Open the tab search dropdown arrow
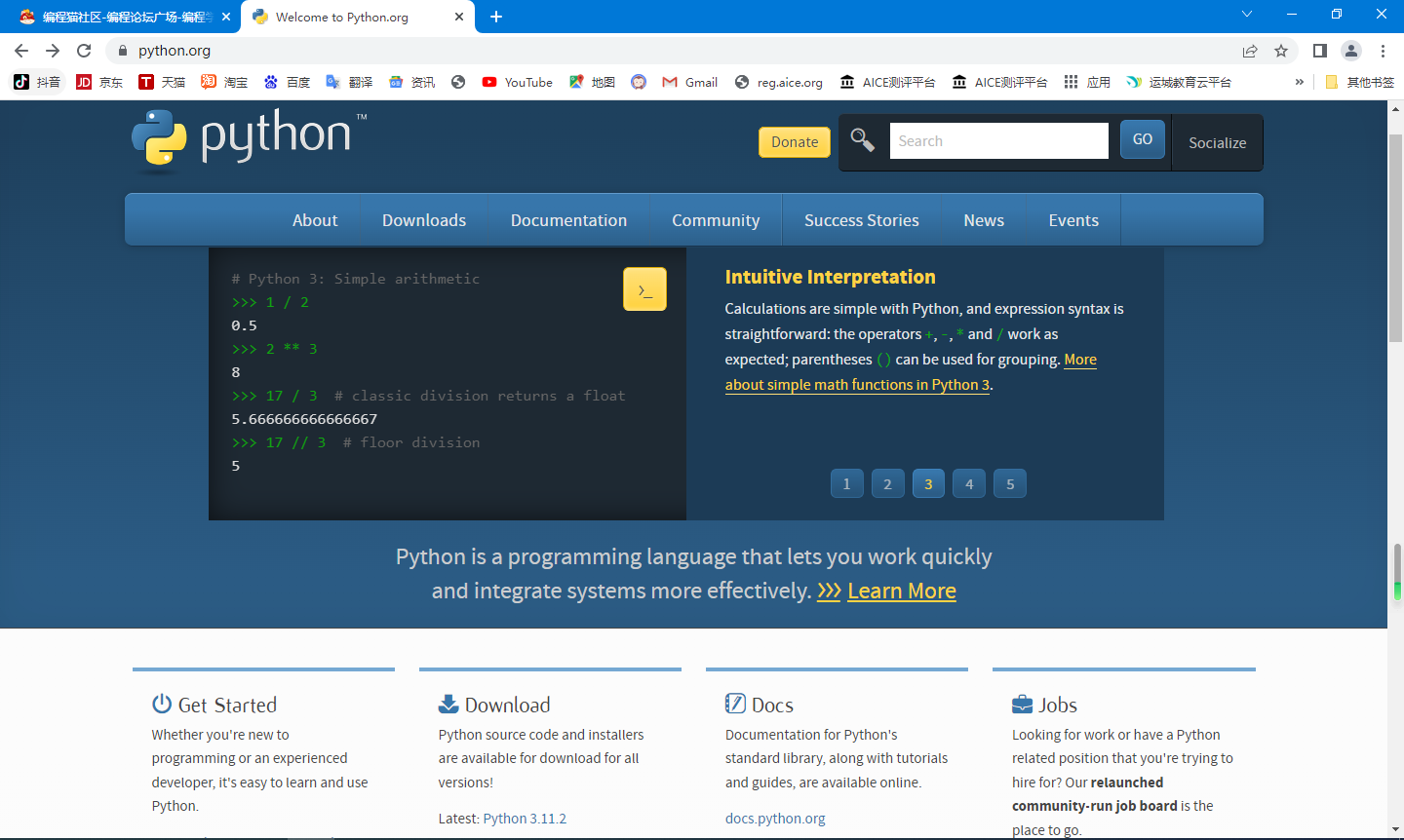The height and width of the screenshot is (840, 1404). pos(1247,15)
